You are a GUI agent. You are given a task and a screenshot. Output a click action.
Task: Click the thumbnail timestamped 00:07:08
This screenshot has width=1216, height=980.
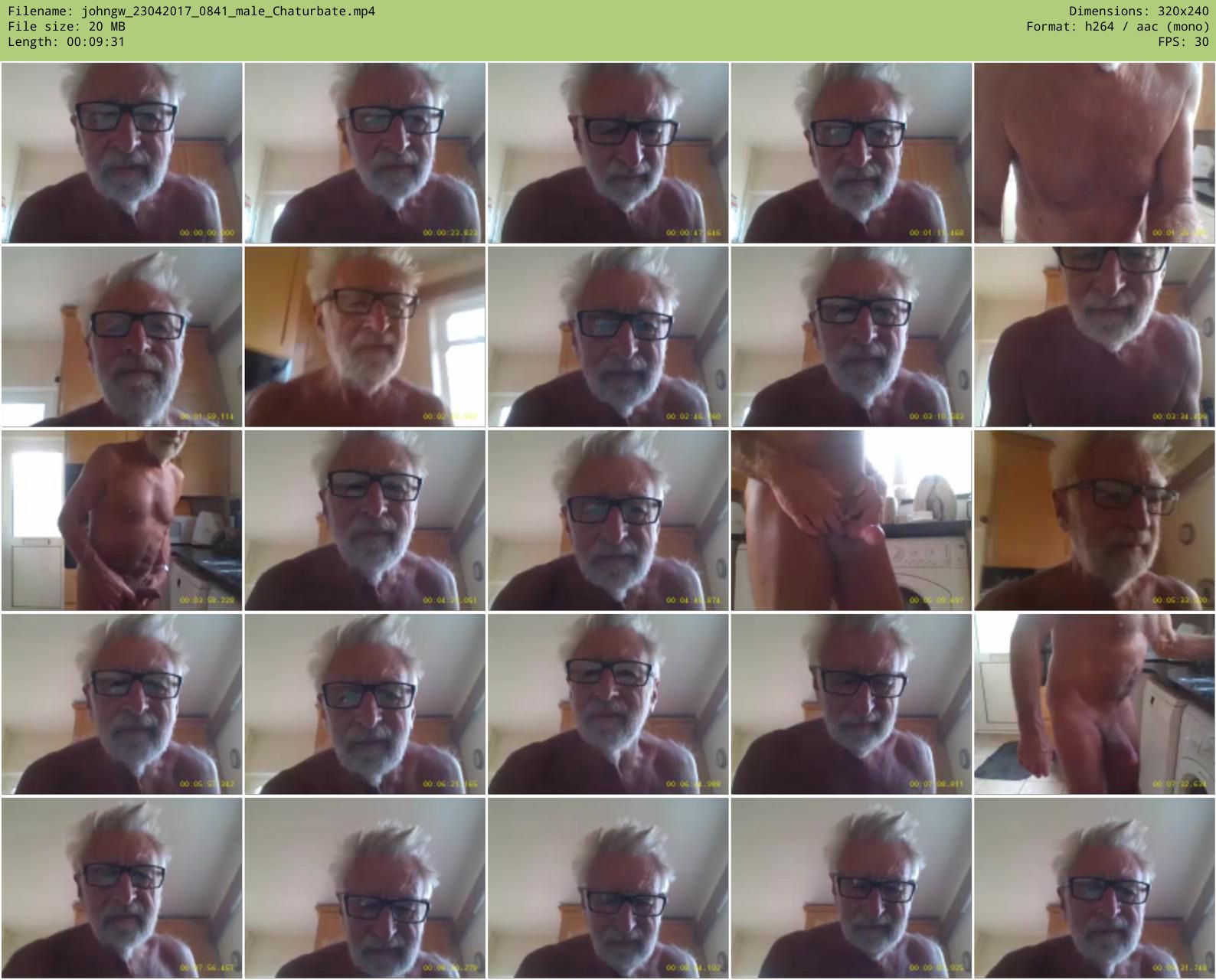[x=852, y=704]
